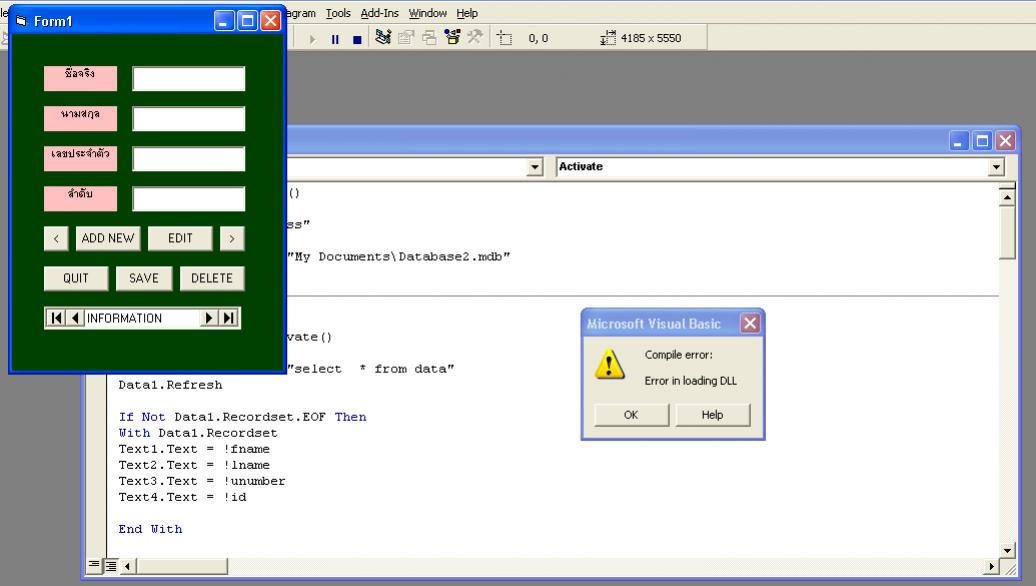Click the 'Text3.Text = !unumber' line
The image size is (1036, 586).
pyautogui.click(x=202, y=481)
